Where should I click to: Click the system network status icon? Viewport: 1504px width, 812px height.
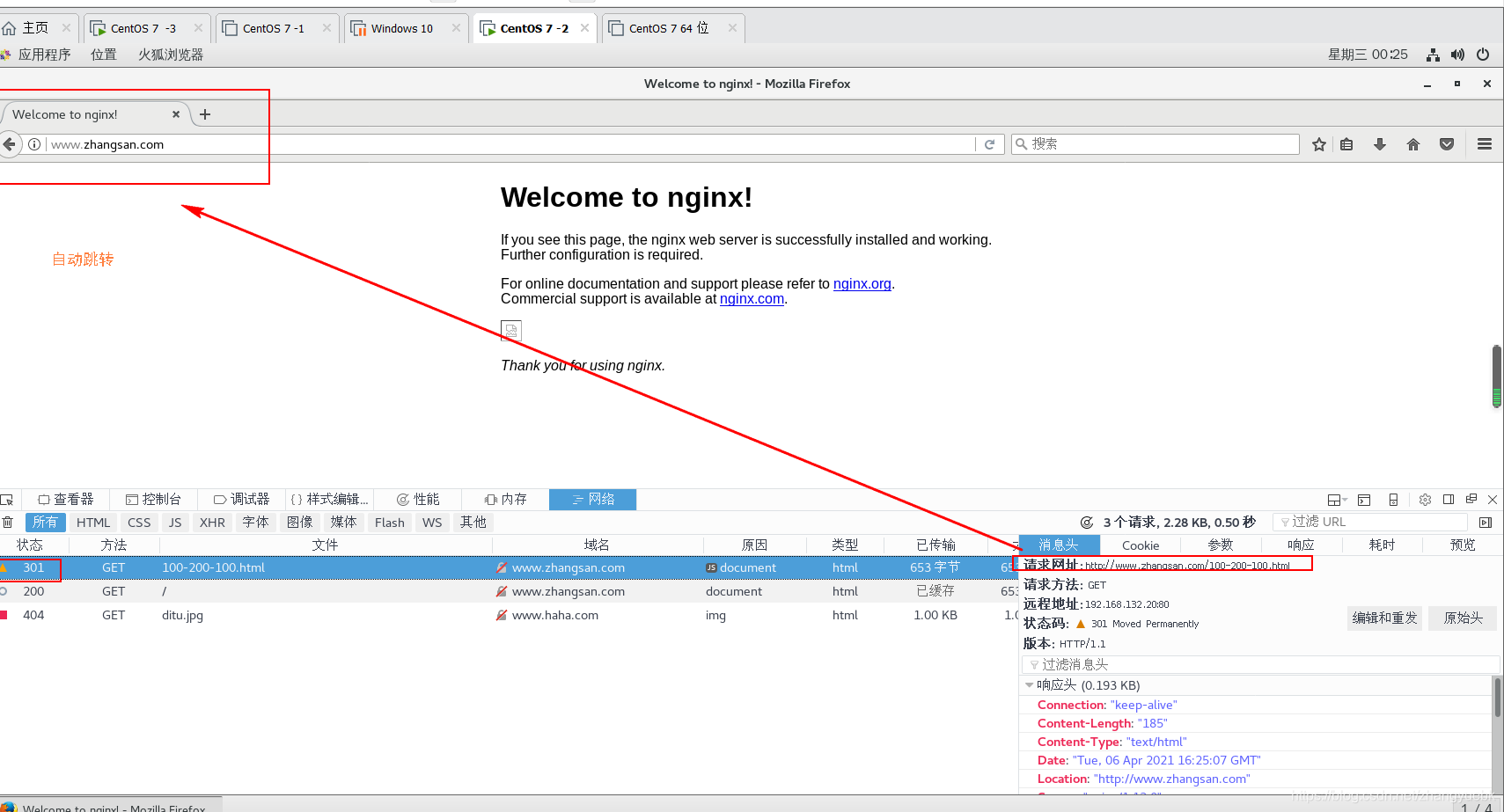1434,55
